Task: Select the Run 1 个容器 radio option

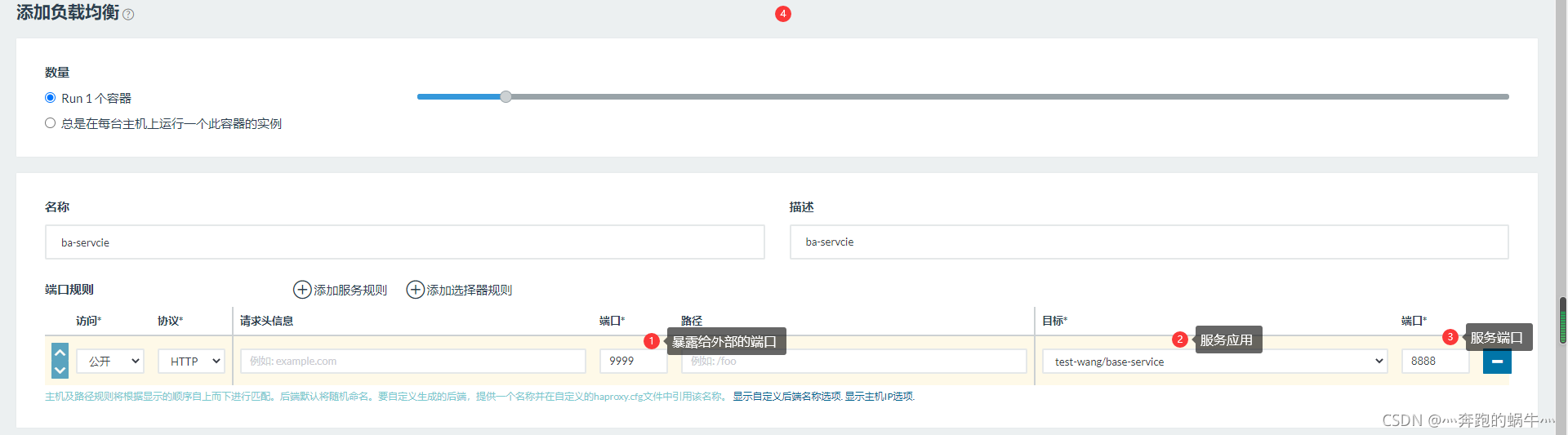Action: coord(51,98)
